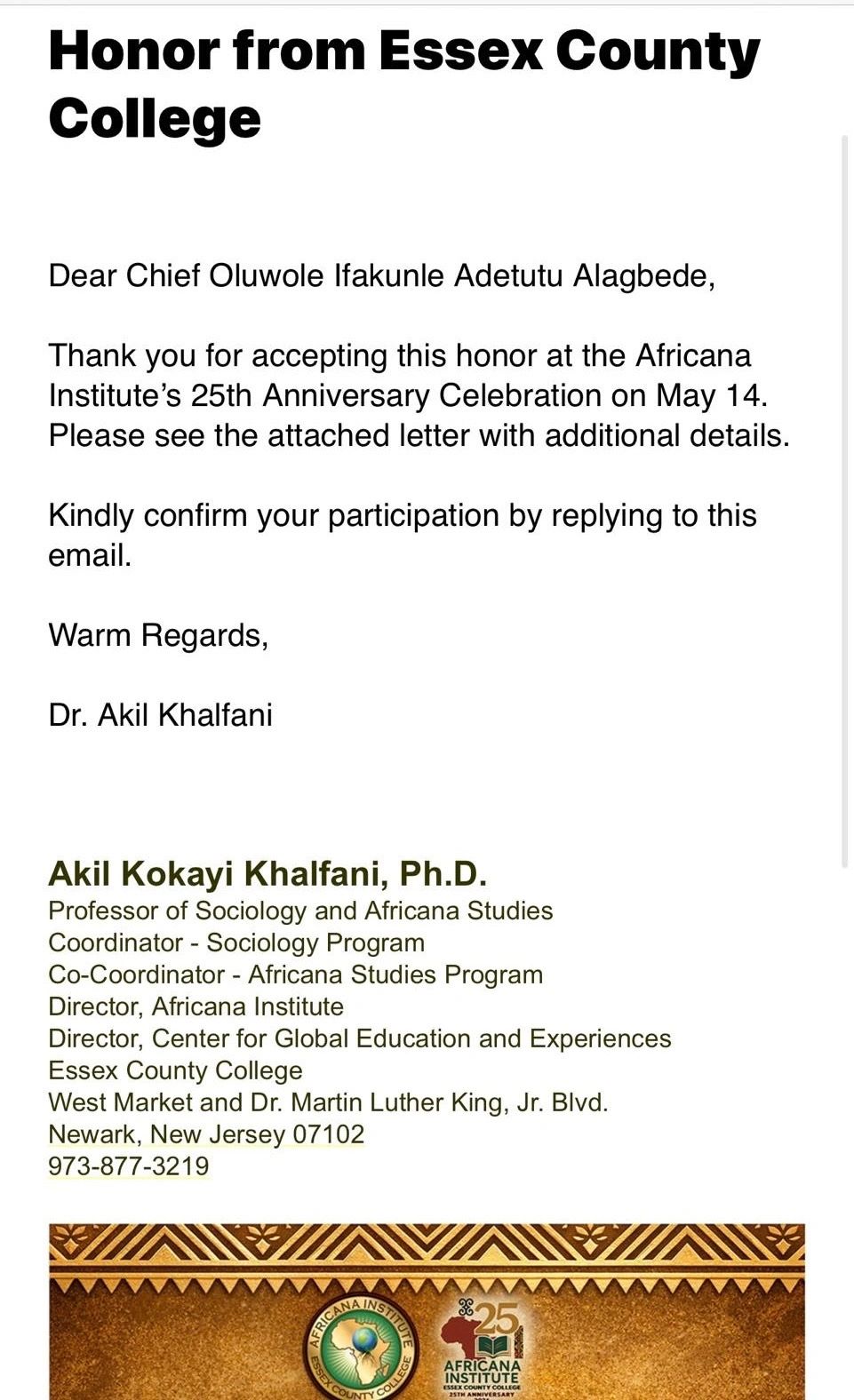Tap the phone number 973-877-3219

pyautogui.click(x=129, y=1166)
